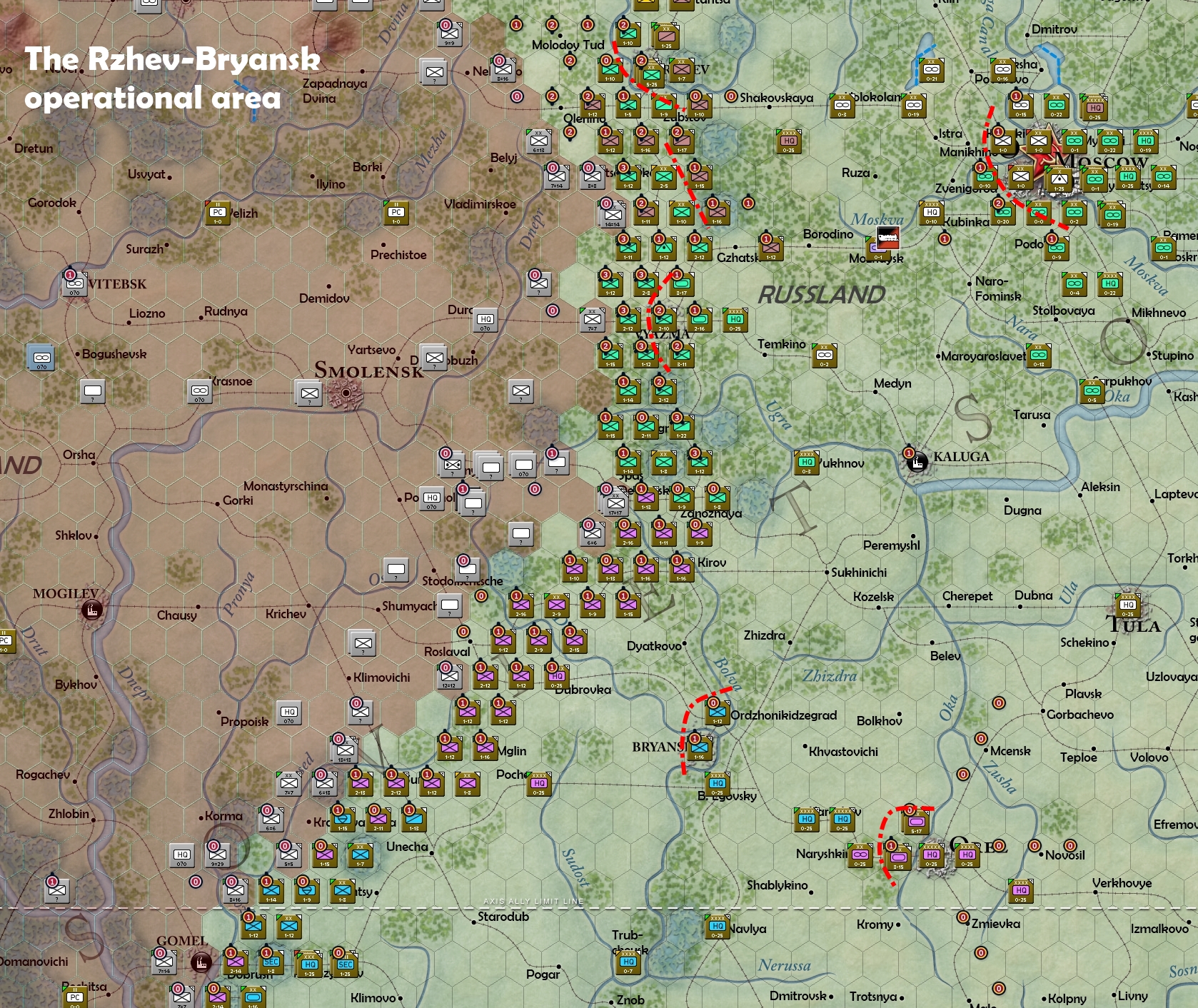
Task: Select the 'Pogar' town label
Action: pyautogui.click(x=543, y=974)
